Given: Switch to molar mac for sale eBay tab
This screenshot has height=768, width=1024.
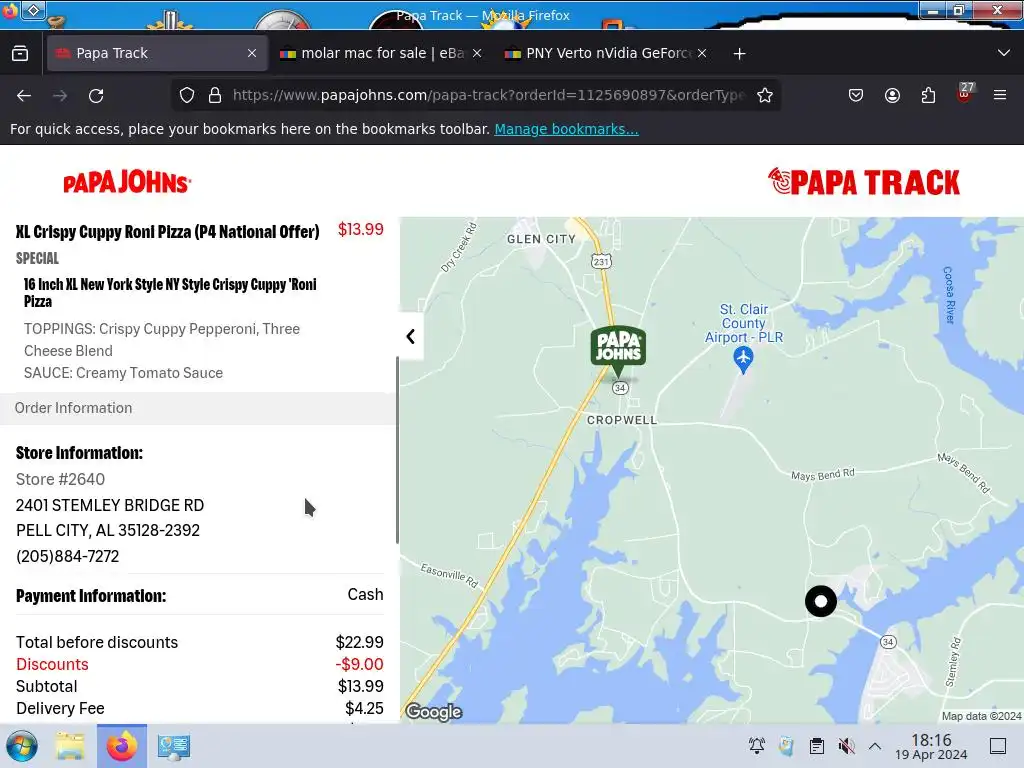Looking at the screenshot, I should (381, 53).
